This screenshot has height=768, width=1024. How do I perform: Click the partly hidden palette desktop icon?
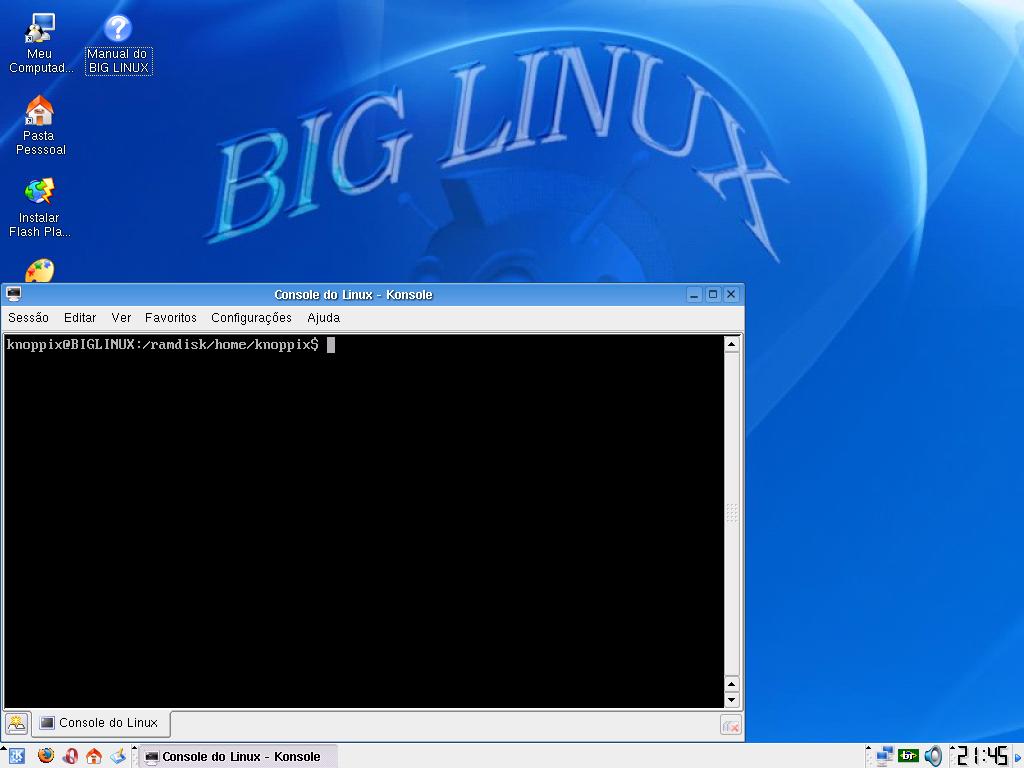coord(39,270)
